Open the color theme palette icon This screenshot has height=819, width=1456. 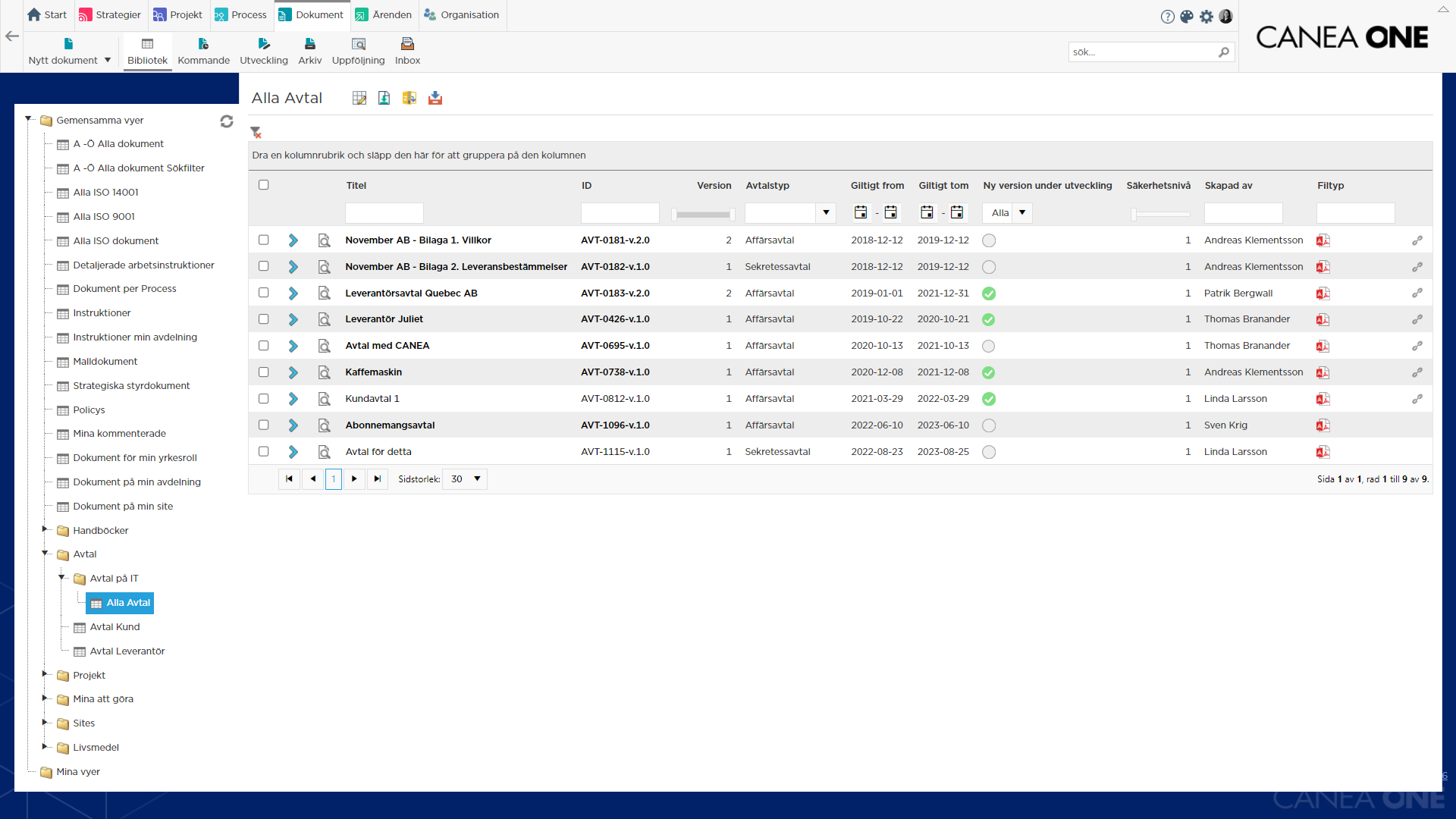[x=1187, y=16]
